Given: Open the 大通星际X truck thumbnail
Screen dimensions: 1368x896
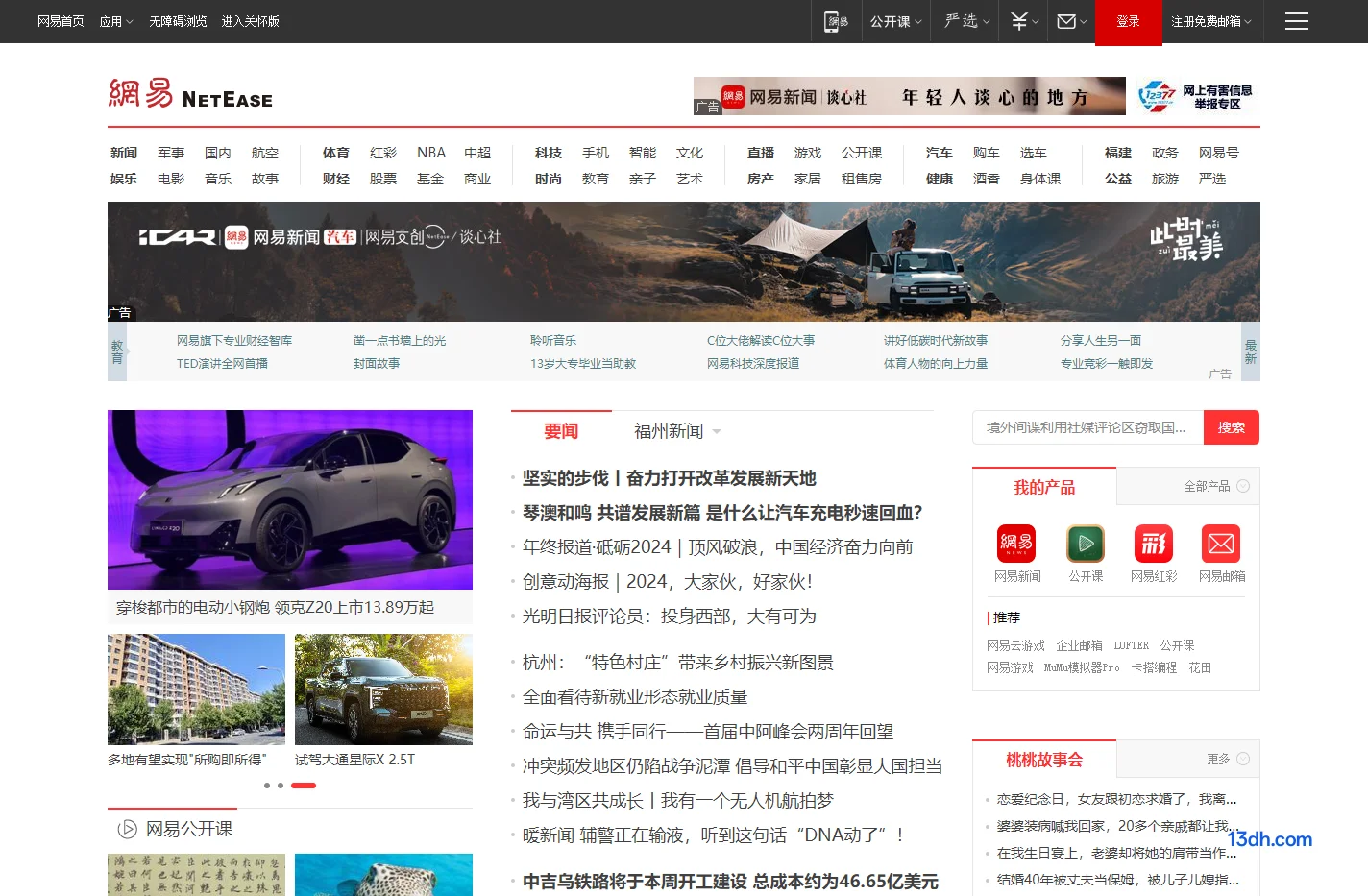Looking at the screenshot, I should click(383, 690).
